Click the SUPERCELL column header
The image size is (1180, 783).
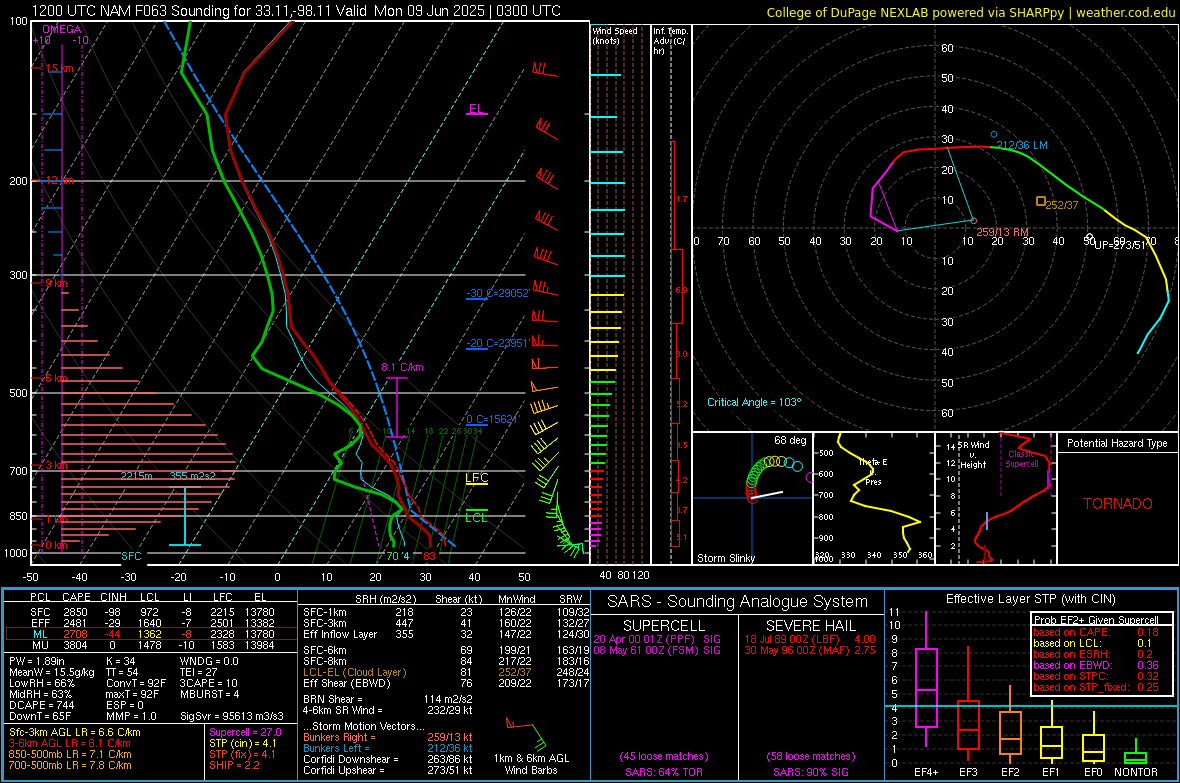[664, 626]
